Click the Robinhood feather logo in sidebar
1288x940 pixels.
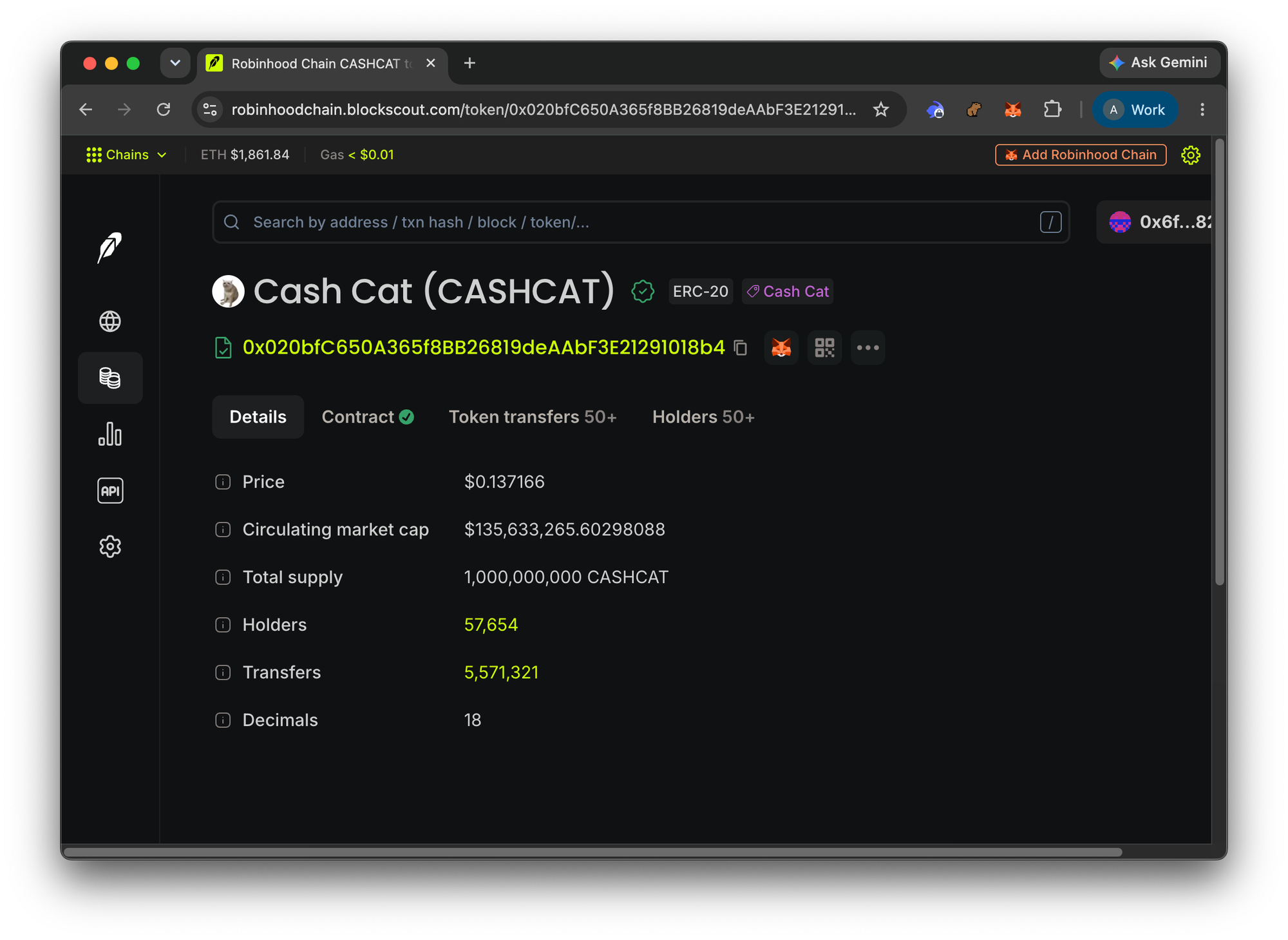coord(110,248)
